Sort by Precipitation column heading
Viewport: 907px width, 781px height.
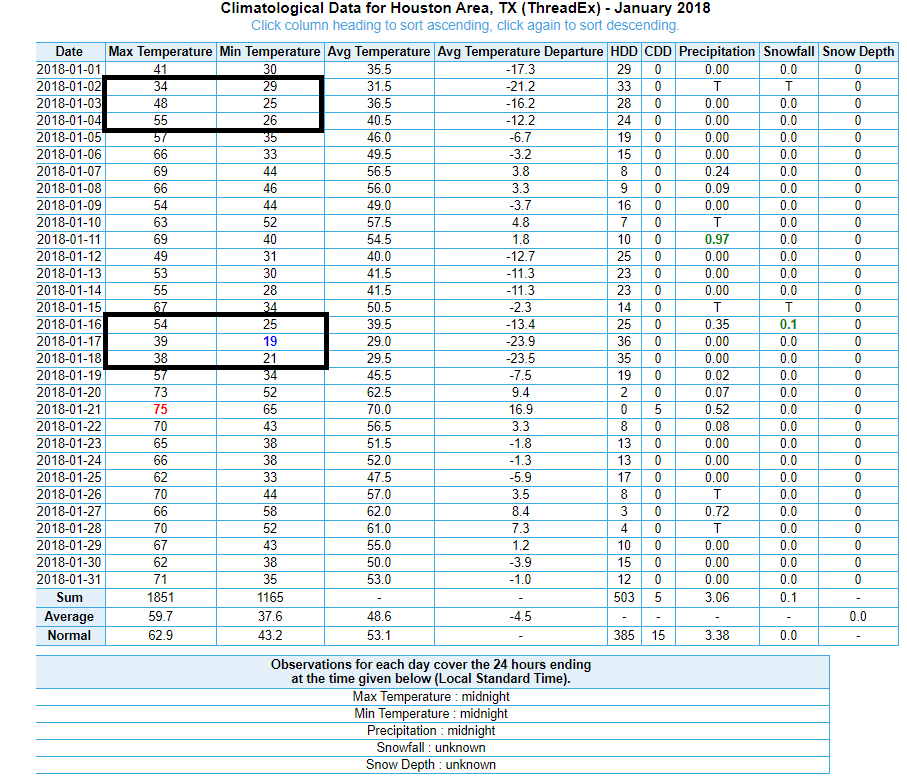coord(717,51)
